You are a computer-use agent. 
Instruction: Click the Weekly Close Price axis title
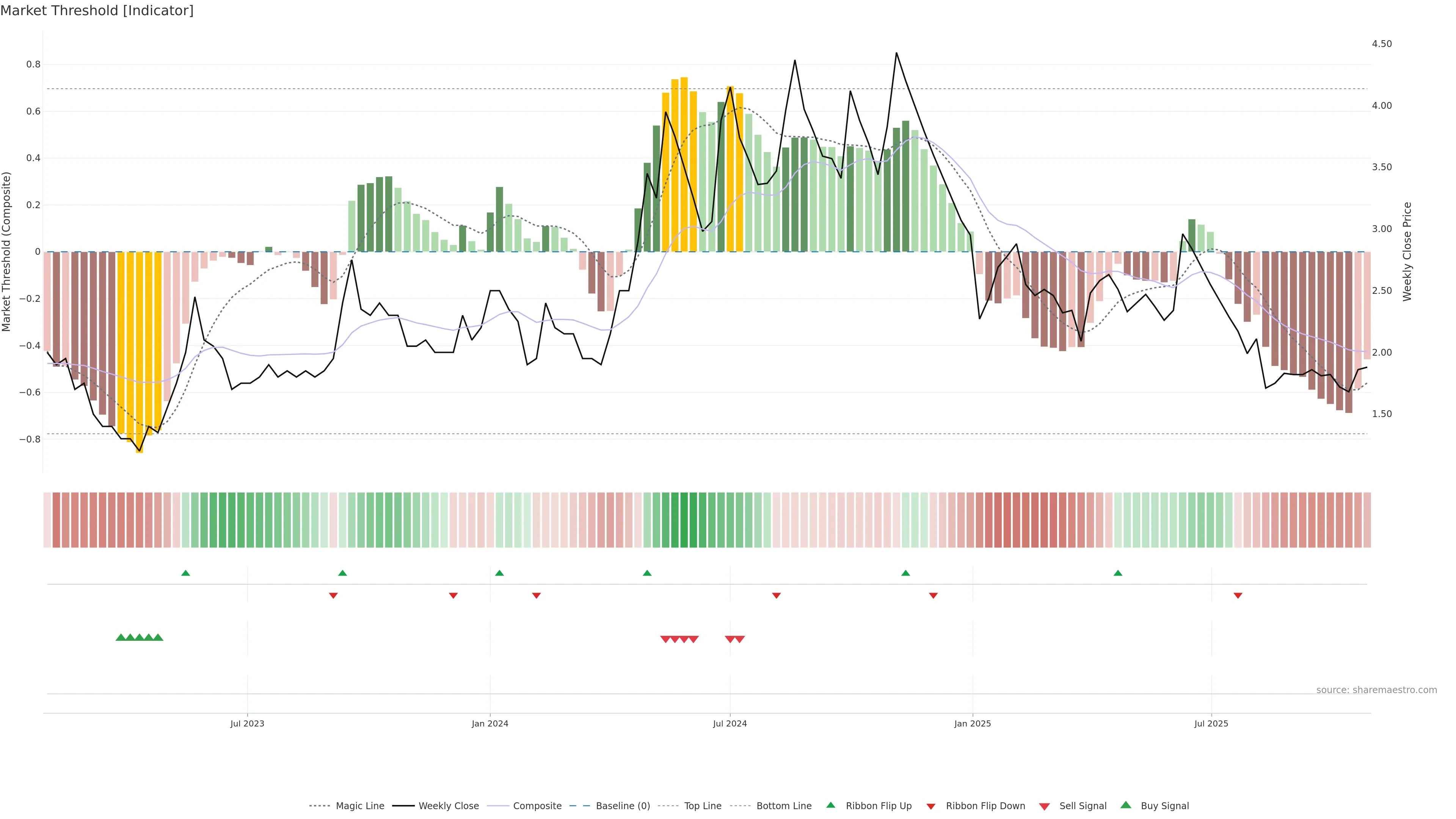coord(1407,251)
